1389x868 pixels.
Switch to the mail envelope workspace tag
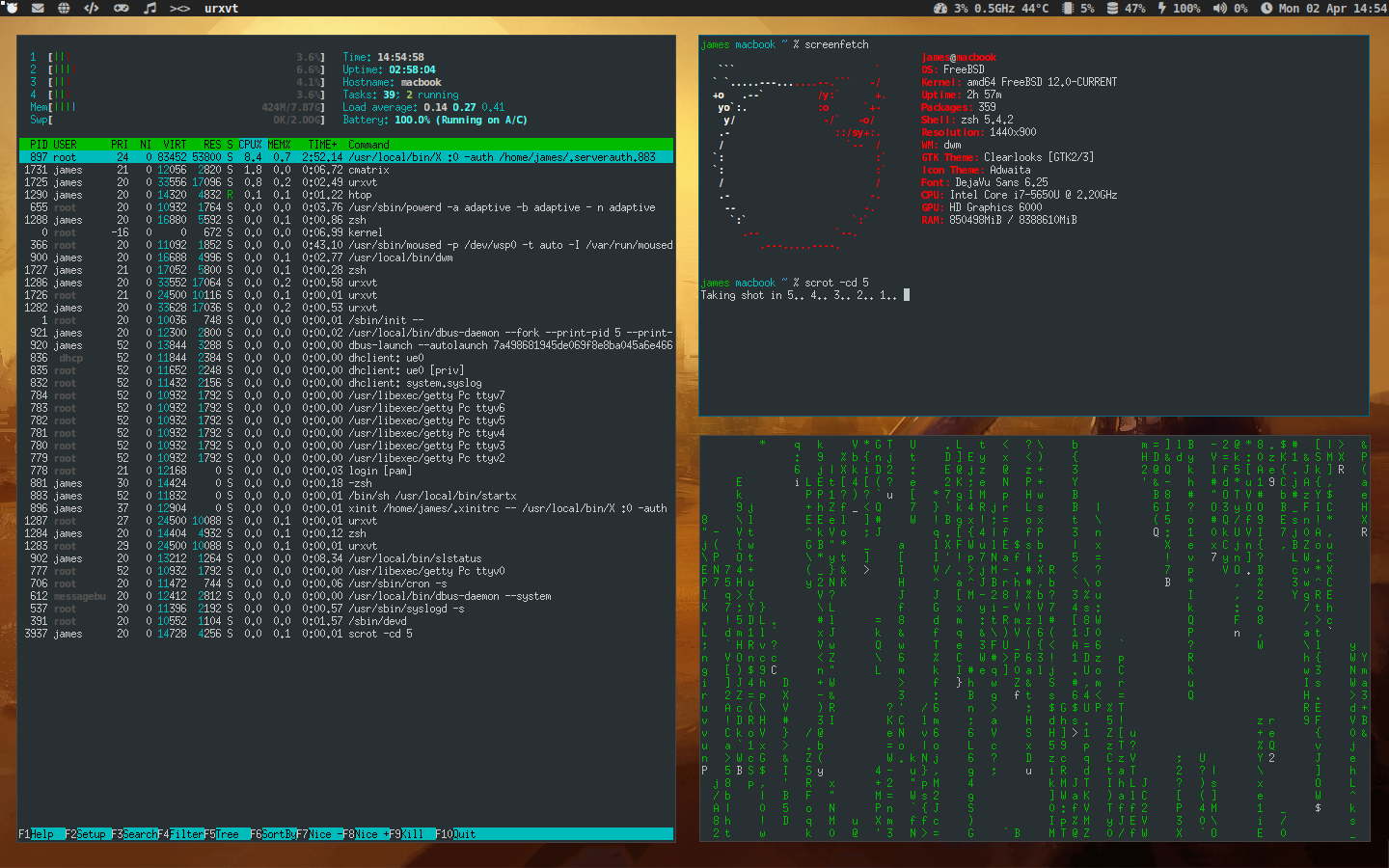[38, 8]
